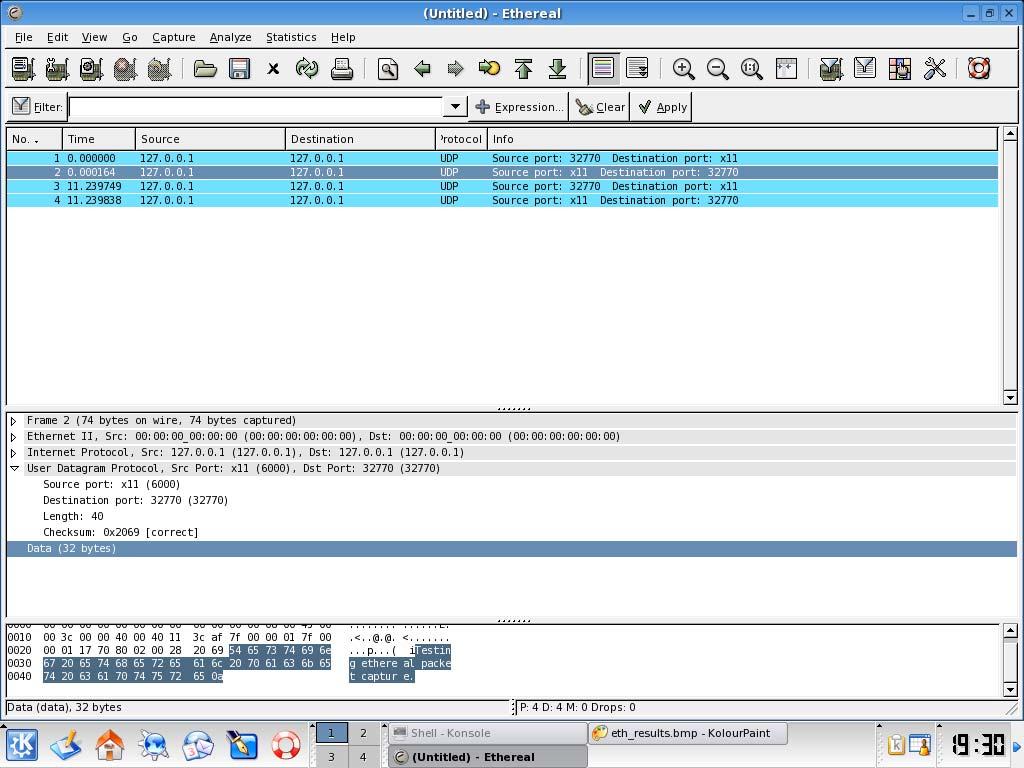The image size is (1024, 768).
Task: Select packet 1 at time 0.000000
Action: tap(502, 158)
